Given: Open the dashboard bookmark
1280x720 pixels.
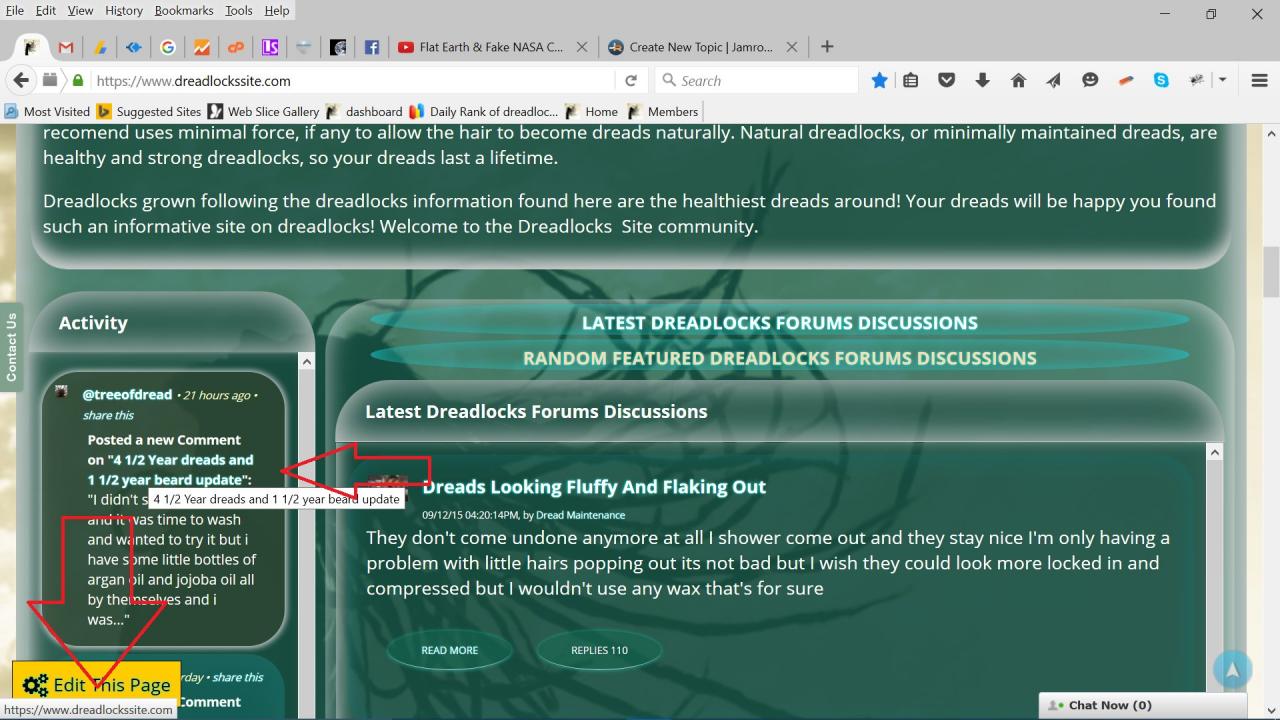Looking at the screenshot, I should (x=364, y=112).
